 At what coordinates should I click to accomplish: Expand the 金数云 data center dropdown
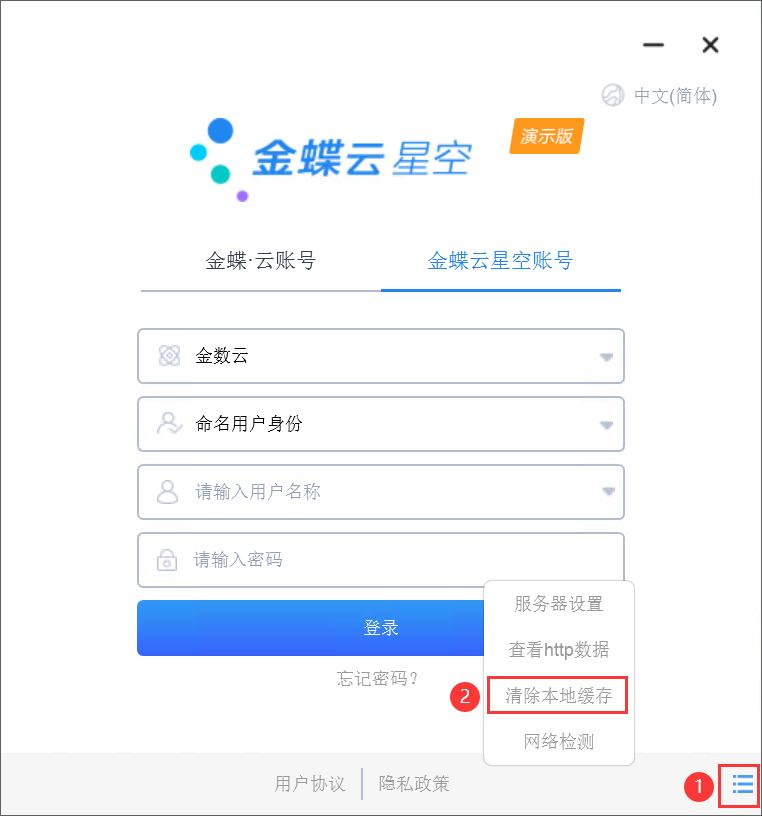click(606, 357)
